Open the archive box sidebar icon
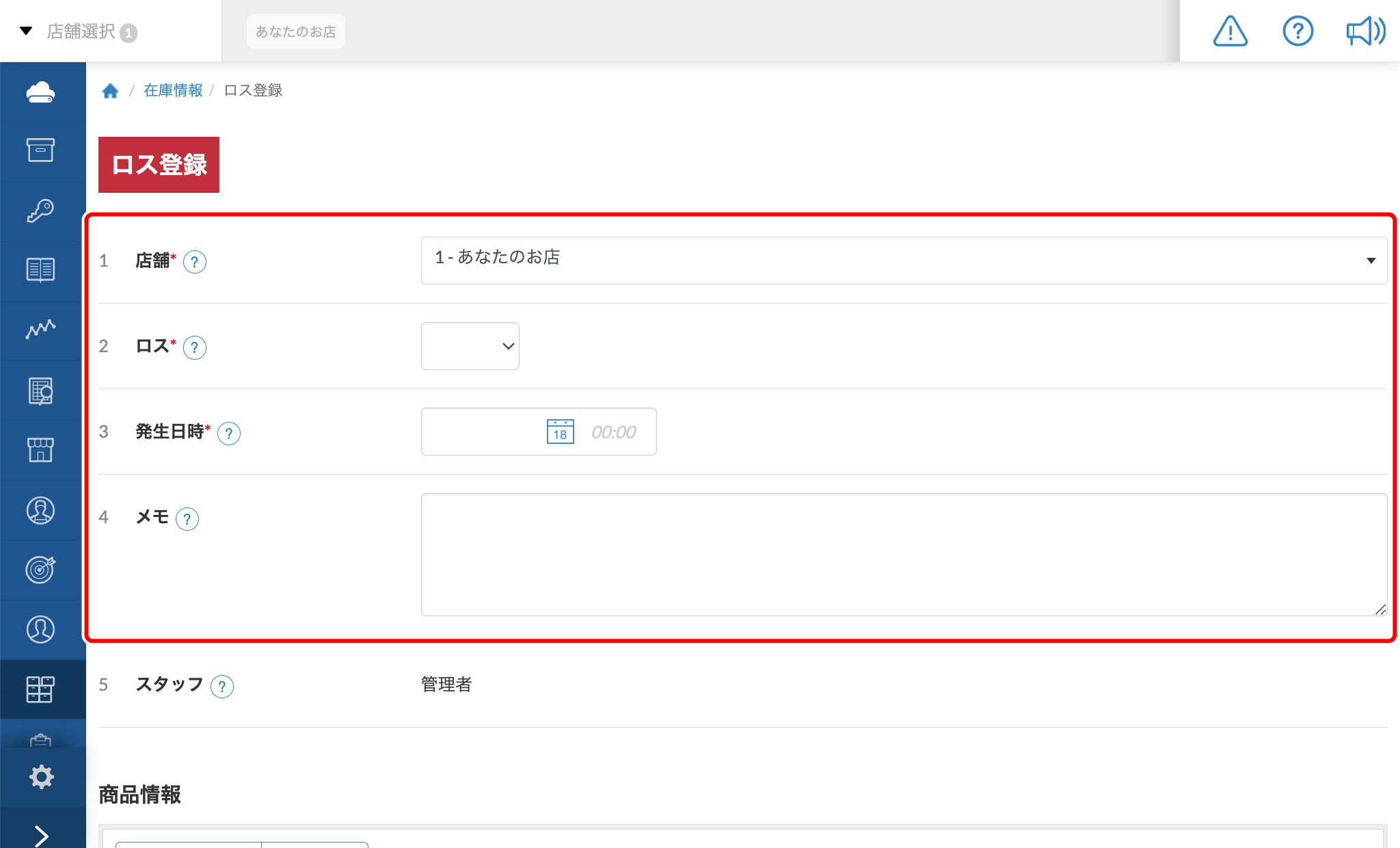The image size is (1400, 848). tap(40, 150)
